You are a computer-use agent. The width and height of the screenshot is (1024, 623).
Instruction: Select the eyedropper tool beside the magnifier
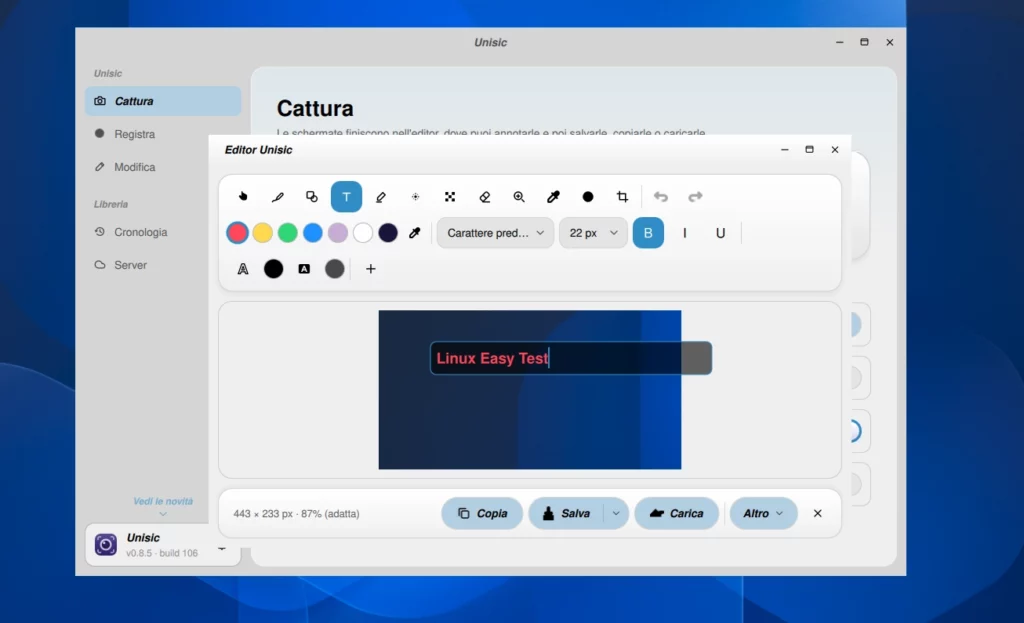coord(553,197)
